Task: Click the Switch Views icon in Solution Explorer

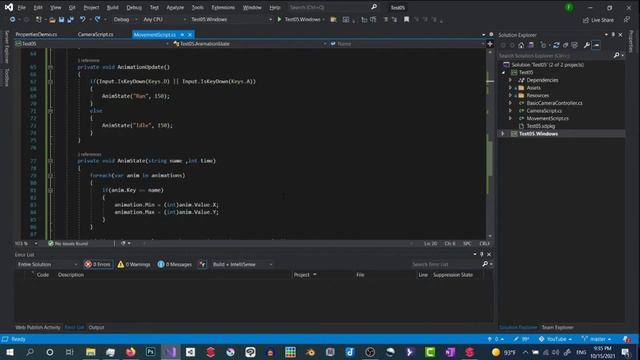Action: tap(531, 45)
